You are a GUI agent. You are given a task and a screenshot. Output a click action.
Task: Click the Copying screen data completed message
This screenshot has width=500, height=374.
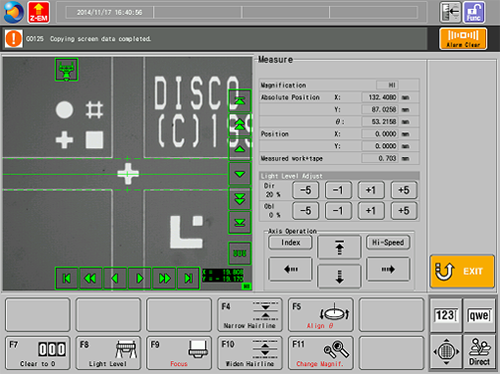tap(100, 39)
